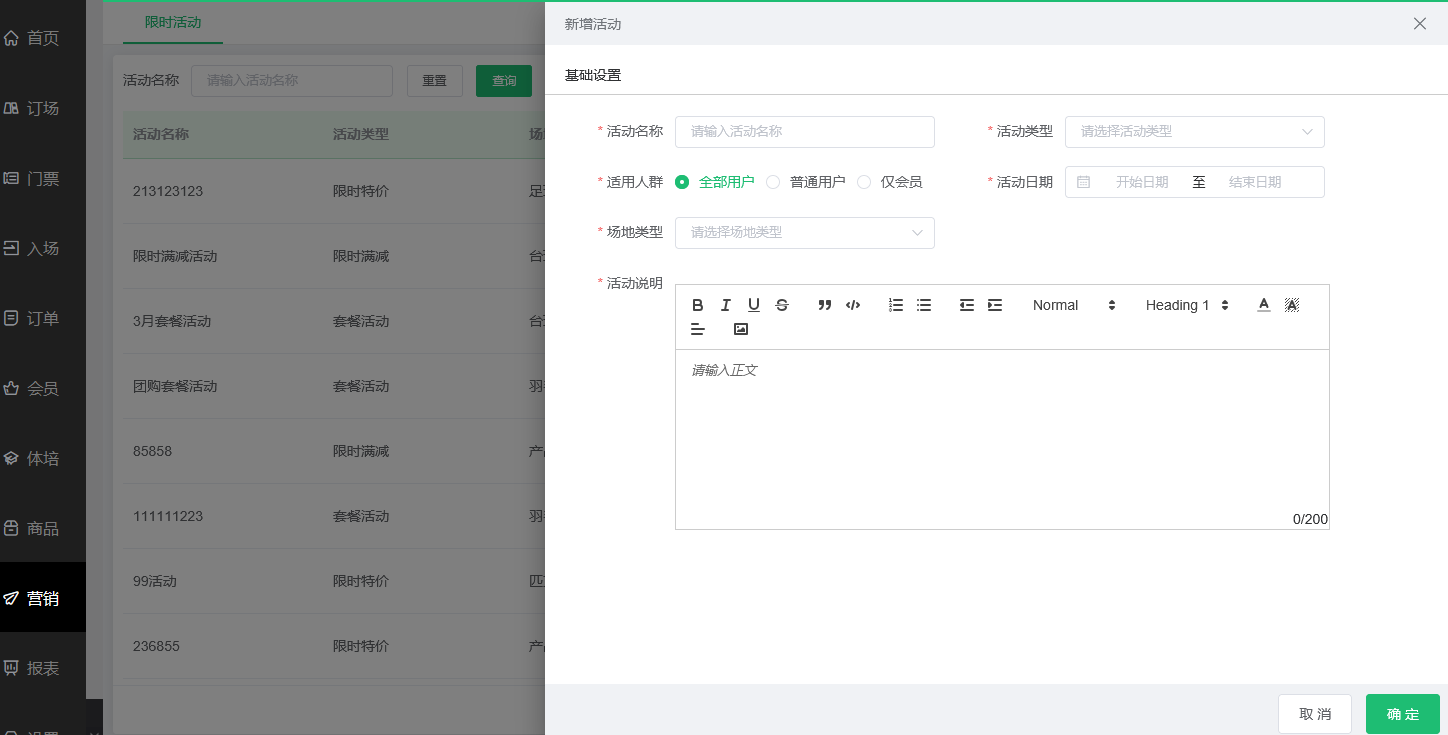Create an ordered list in the editor
This screenshot has height=735, width=1448.
(895, 305)
